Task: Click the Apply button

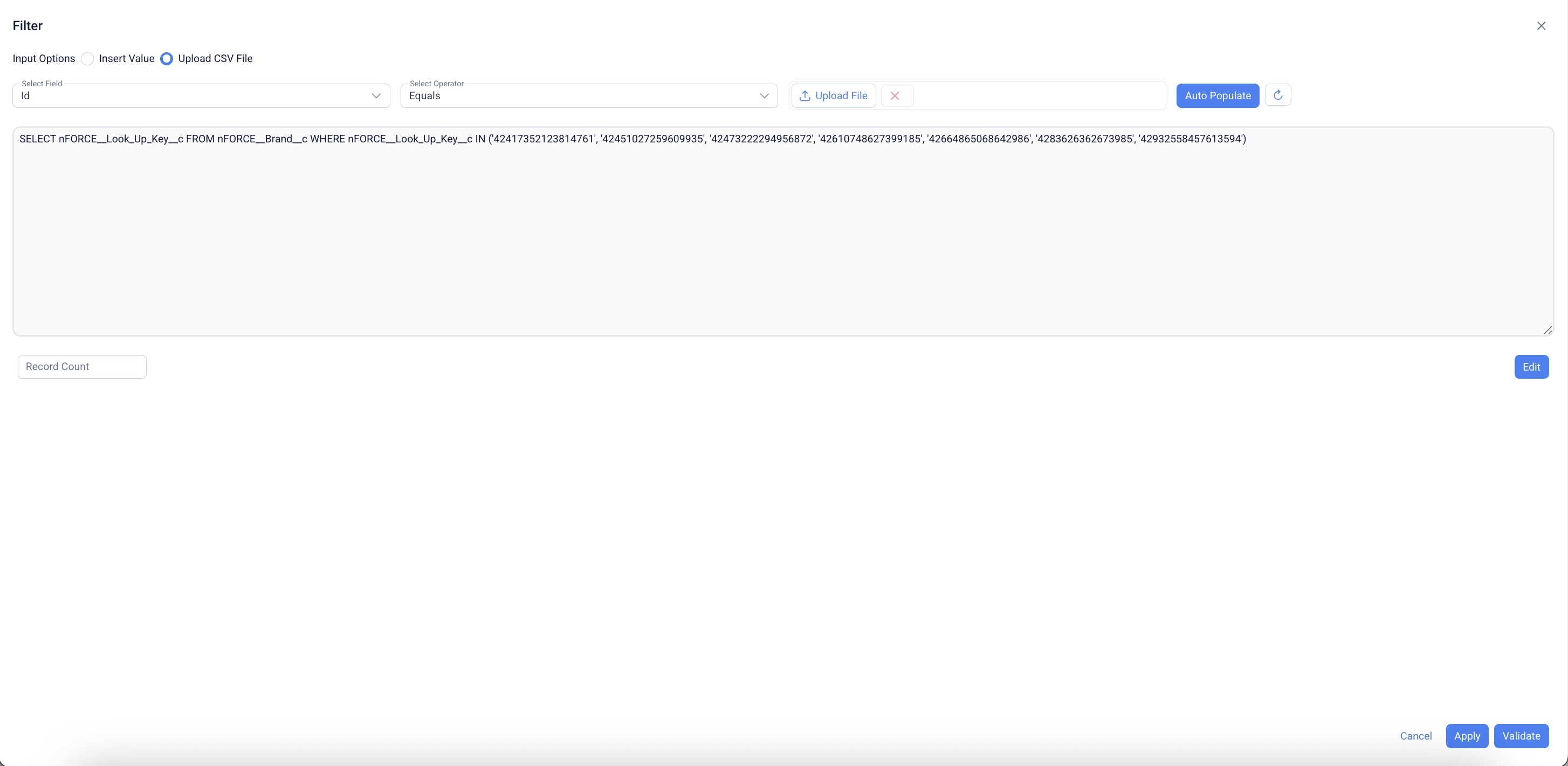Action: coord(1466,736)
